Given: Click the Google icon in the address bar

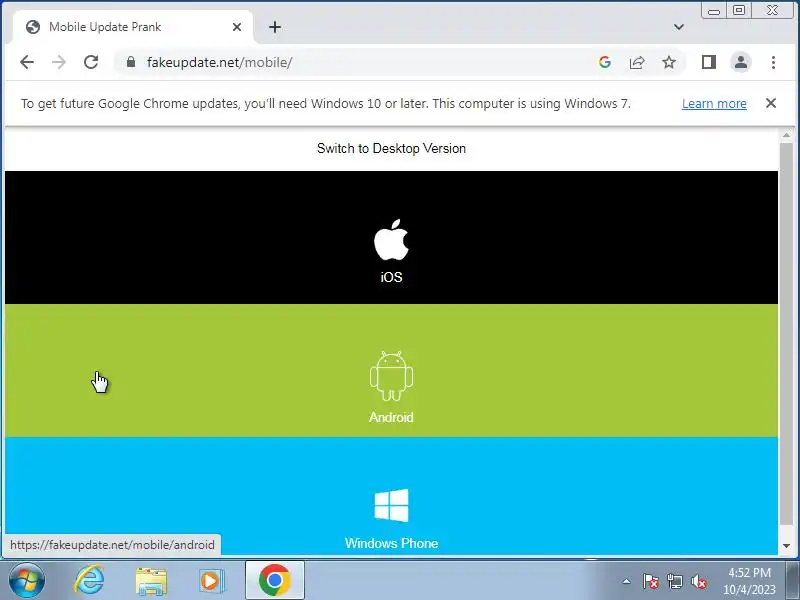Looking at the screenshot, I should 605,62.
